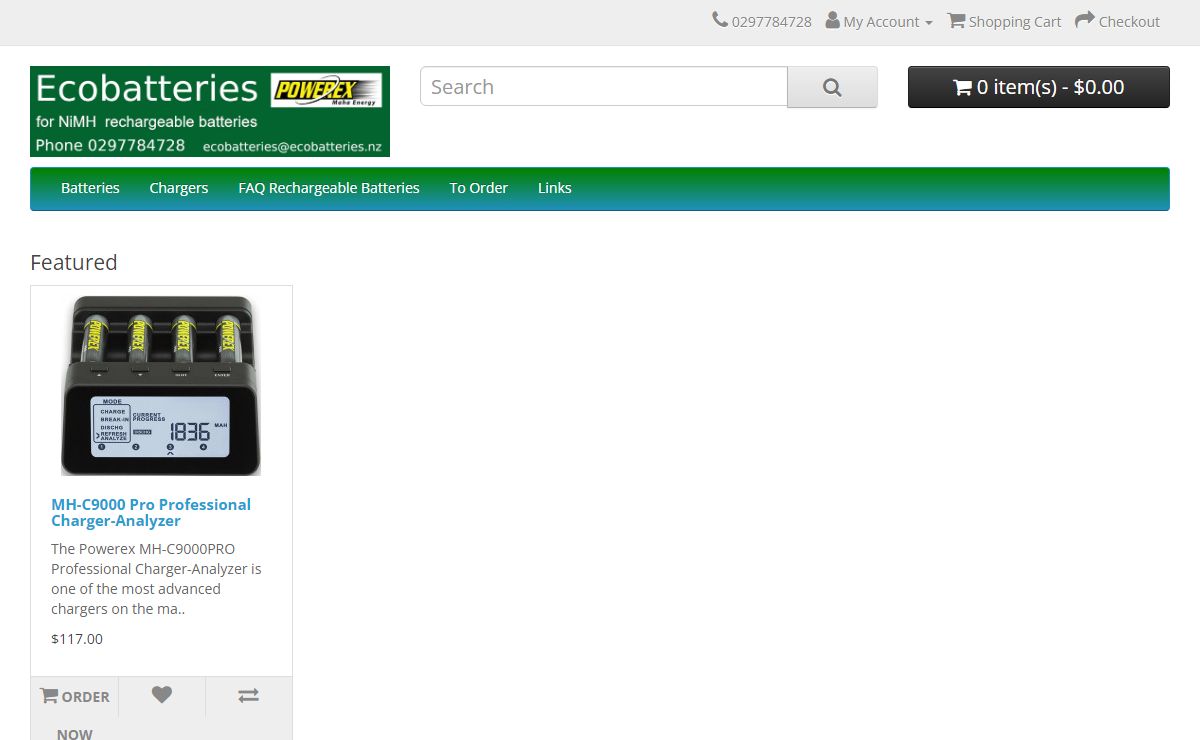Open MH-C9000 Pro Professional Charger-Analyzer title link
The image size is (1200, 740).
coord(151,513)
